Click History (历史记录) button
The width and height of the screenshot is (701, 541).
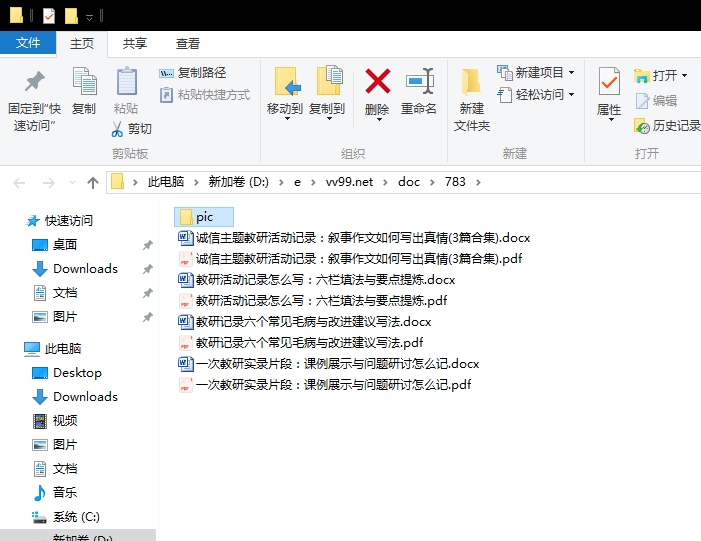click(x=667, y=126)
